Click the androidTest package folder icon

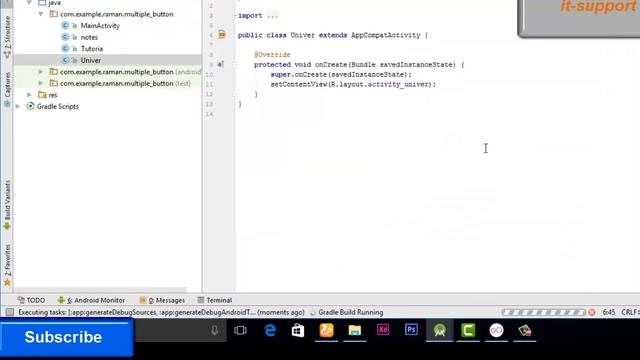click(x=53, y=71)
